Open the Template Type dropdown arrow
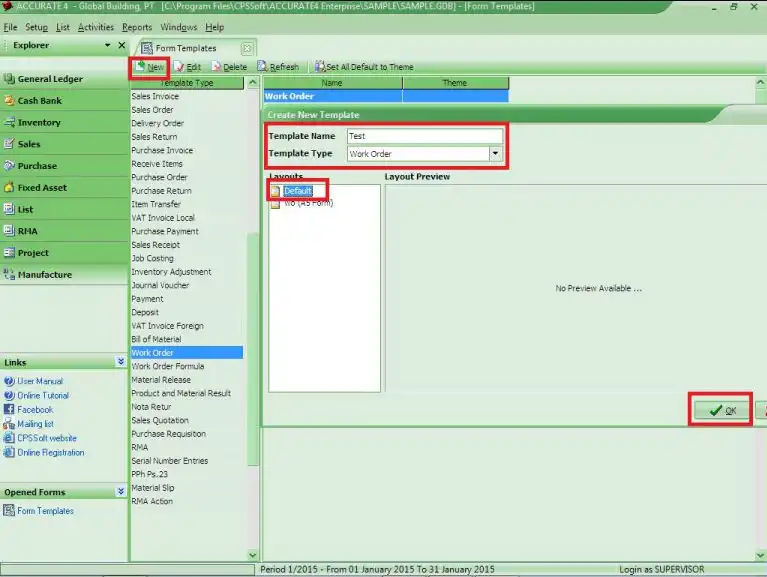 pyautogui.click(x=496, y=154)
